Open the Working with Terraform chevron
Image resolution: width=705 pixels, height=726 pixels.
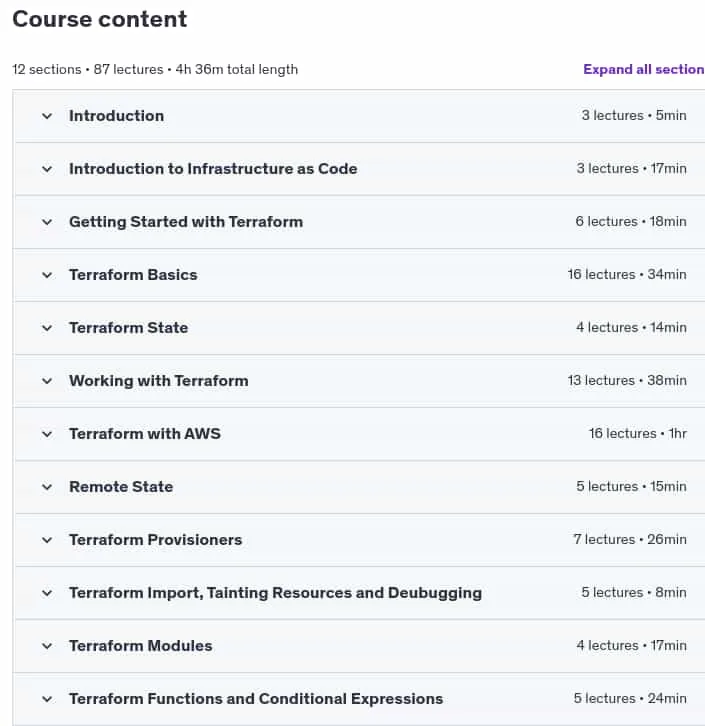47,381
